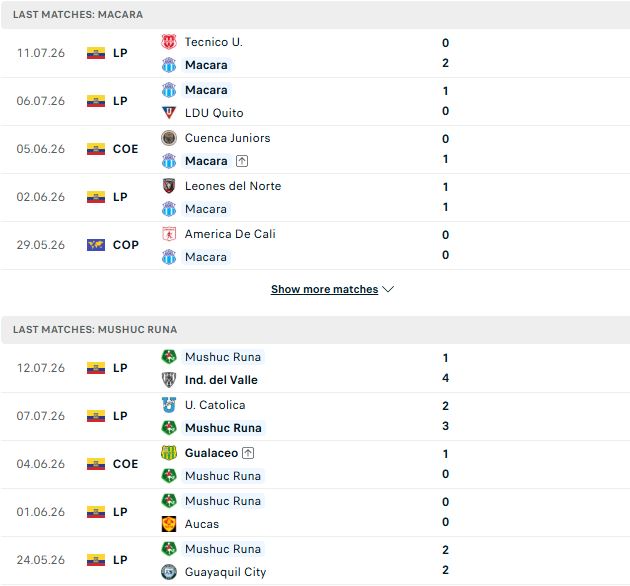The height and width of the screenshot is (586, 630).
Task: Click the U. Catolica team crest
Action: [x=169, y=405]
